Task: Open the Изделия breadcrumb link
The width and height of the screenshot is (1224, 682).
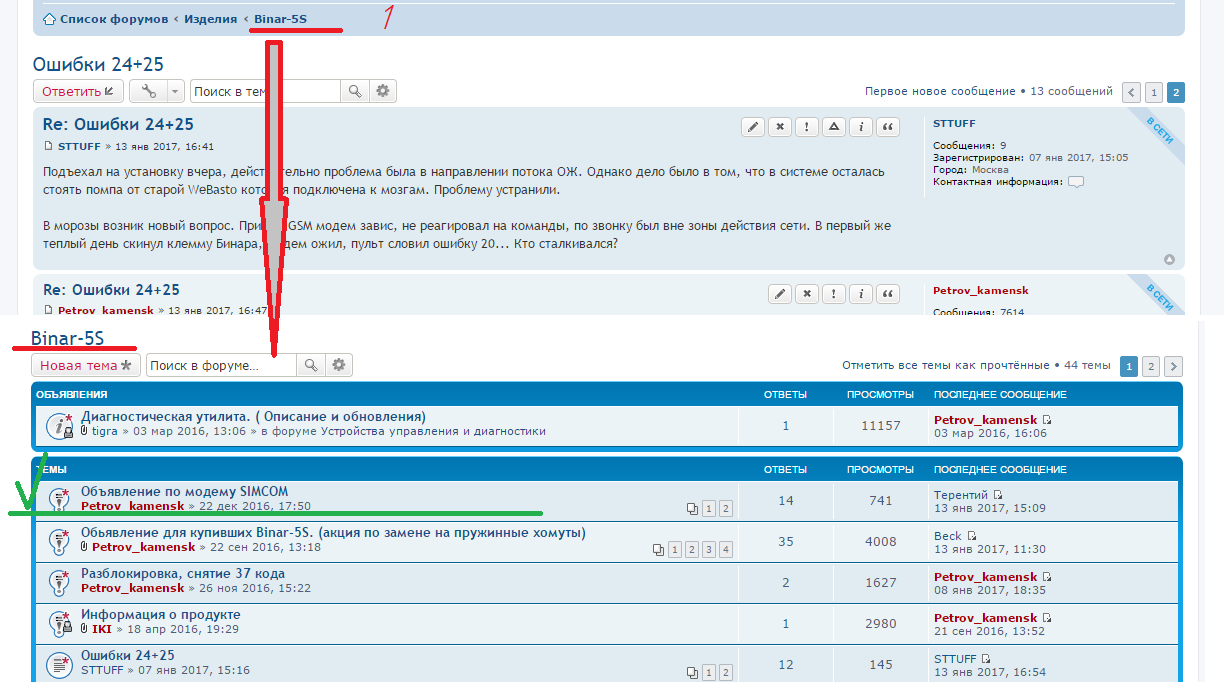Action: [211, 19]
